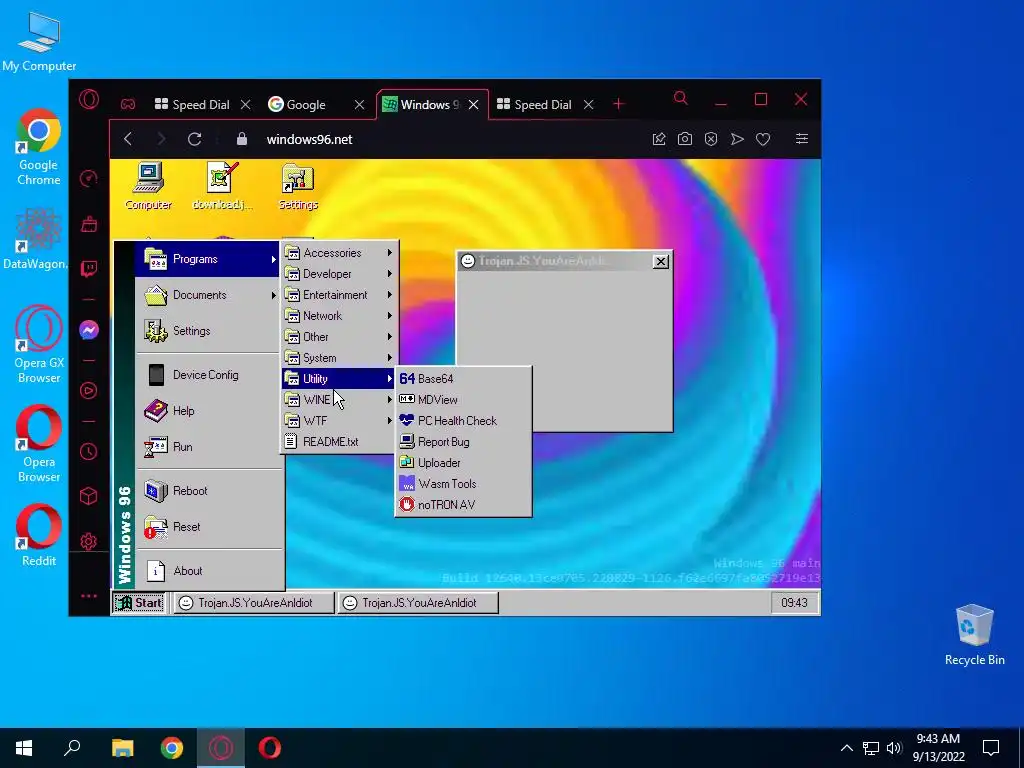Open Messenger in Opera sidebar
Screen dimensions: 1024x768
[x=89, y=330]
